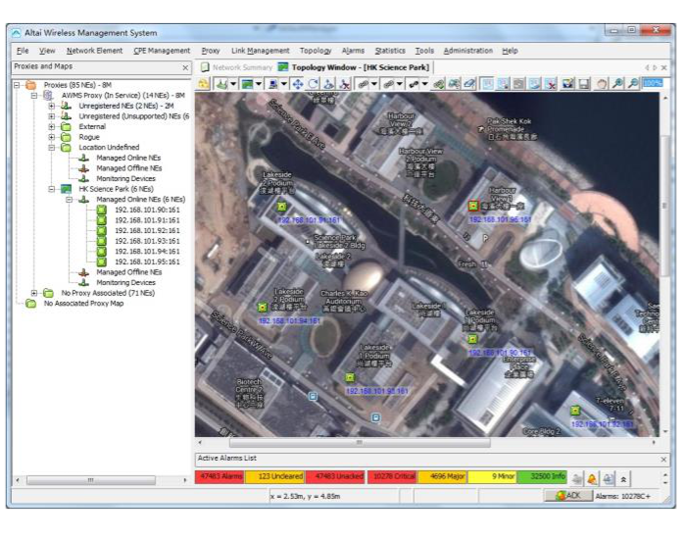Click the eraser icon in toolbar
The width and height of the screenshot is (682, 536).
pyautogui.click(x=470, y=84)
